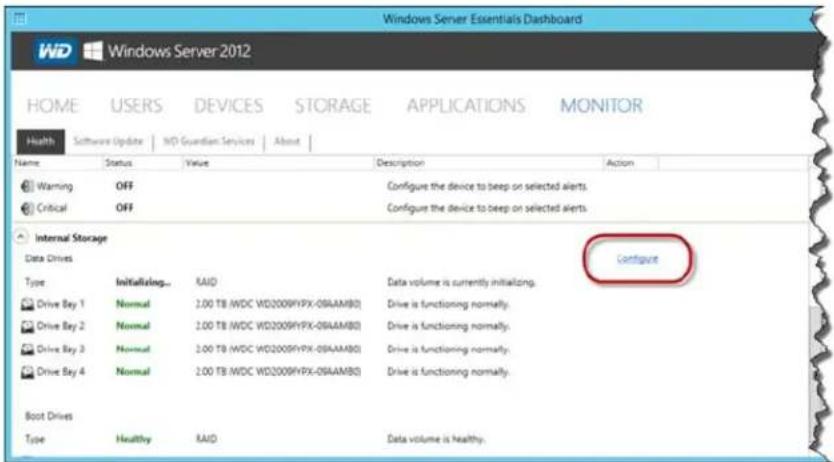Click Normal status for Drive Bay 3

point(133,349)
